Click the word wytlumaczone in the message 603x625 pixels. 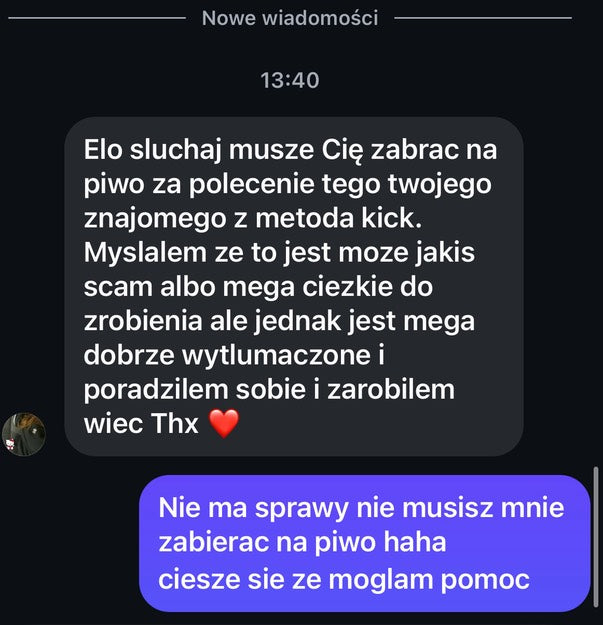pyautogui.click(x=277, y=355)
